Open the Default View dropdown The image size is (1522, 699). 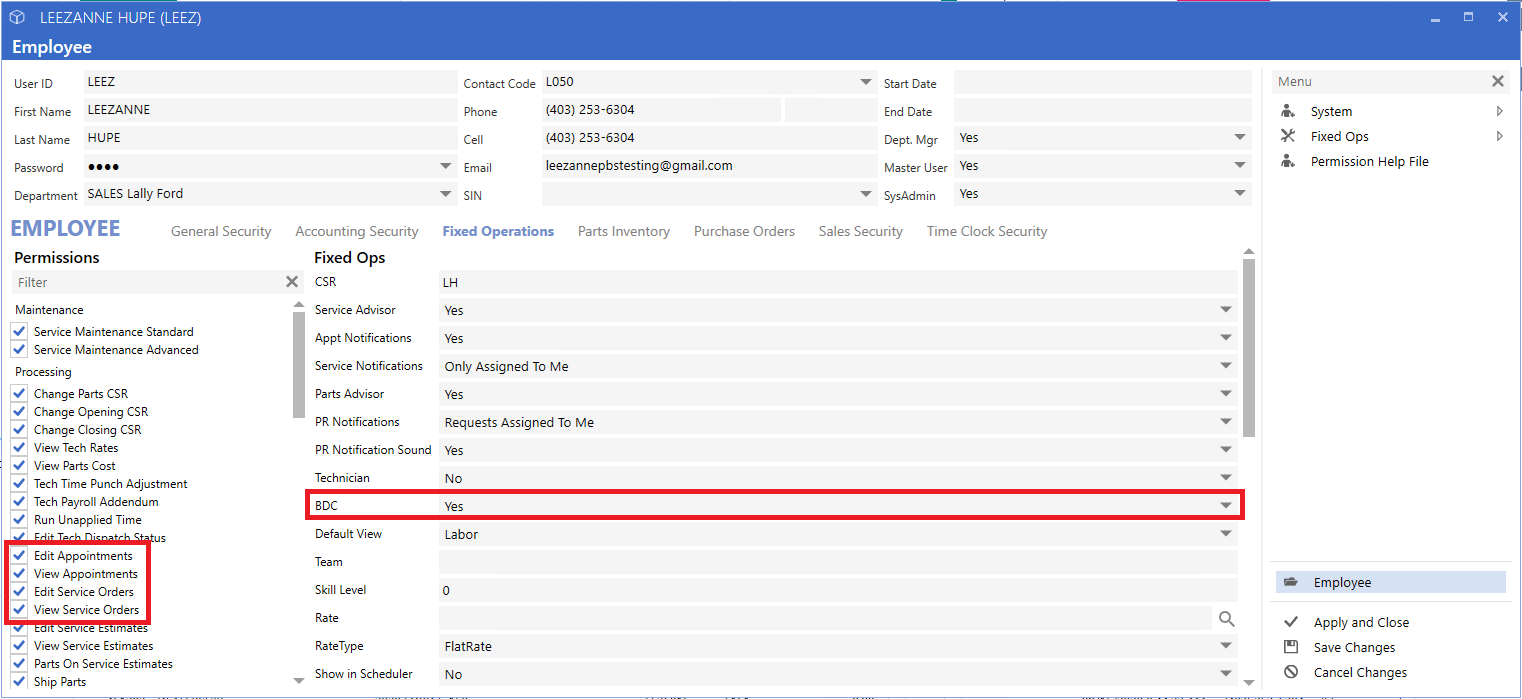(1226, 534)
